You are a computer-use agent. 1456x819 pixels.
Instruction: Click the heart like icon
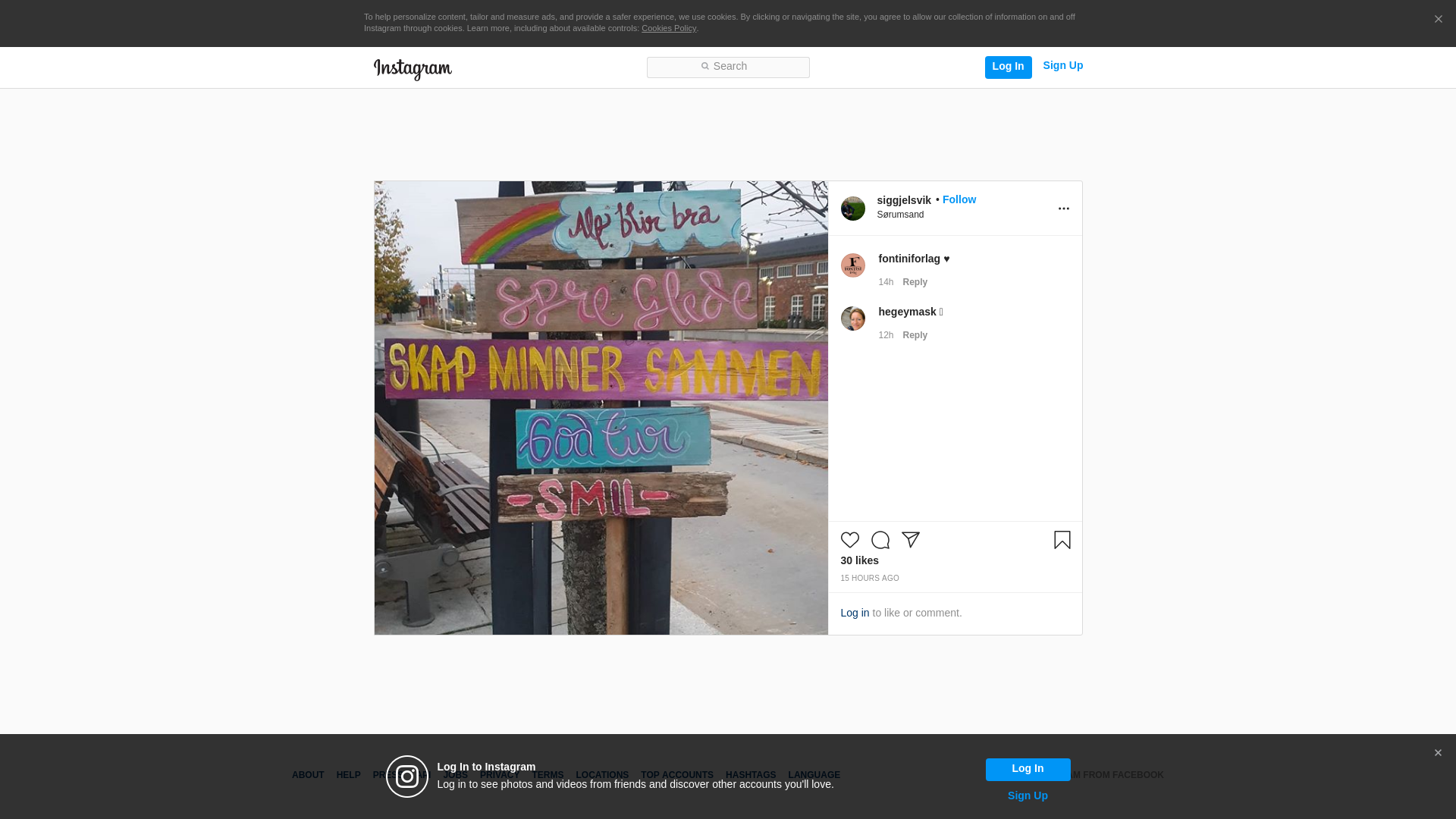click(x=849, y=540)
